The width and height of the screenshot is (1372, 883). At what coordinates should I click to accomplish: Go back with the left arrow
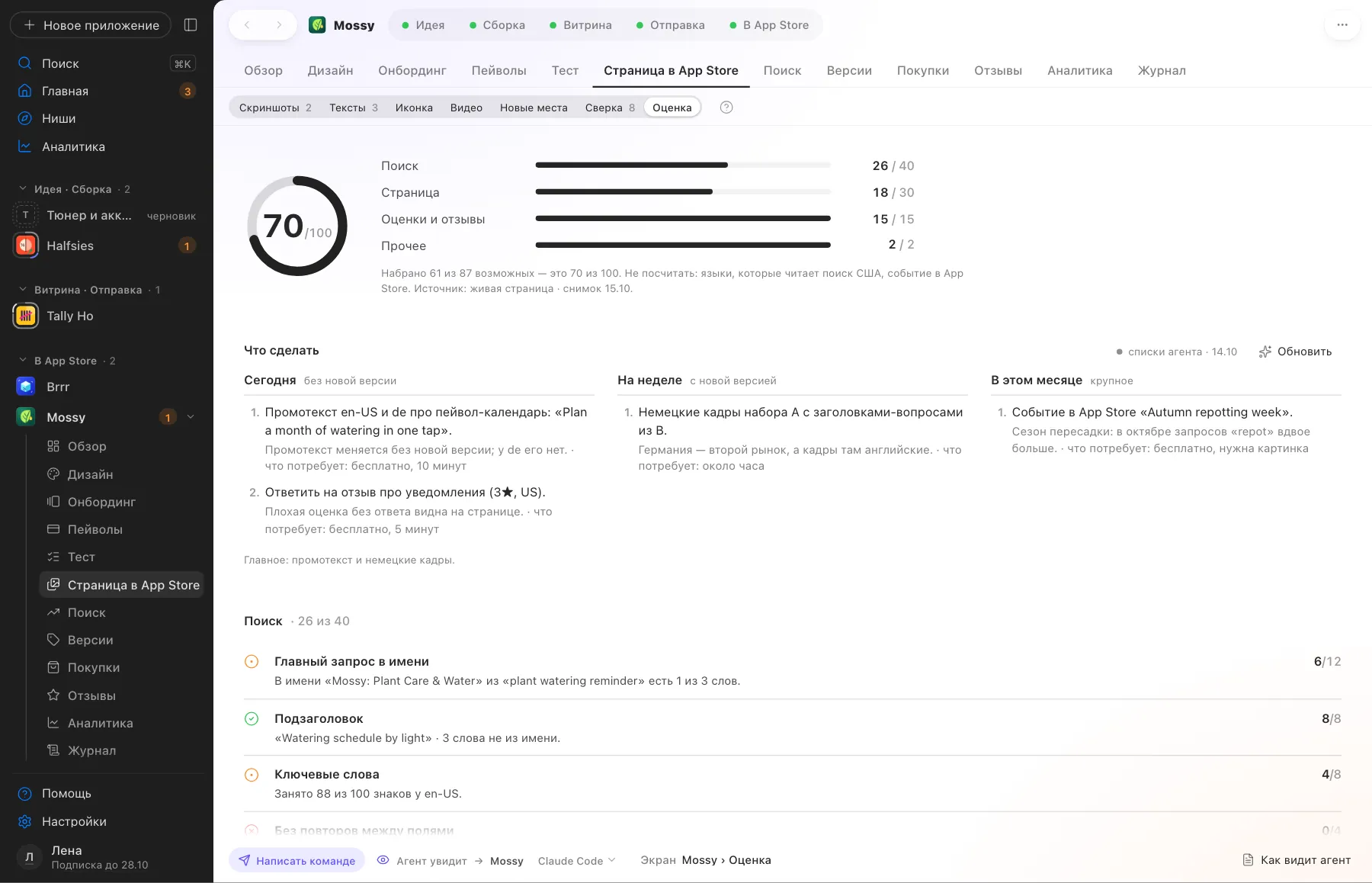[x=247, y=25]
